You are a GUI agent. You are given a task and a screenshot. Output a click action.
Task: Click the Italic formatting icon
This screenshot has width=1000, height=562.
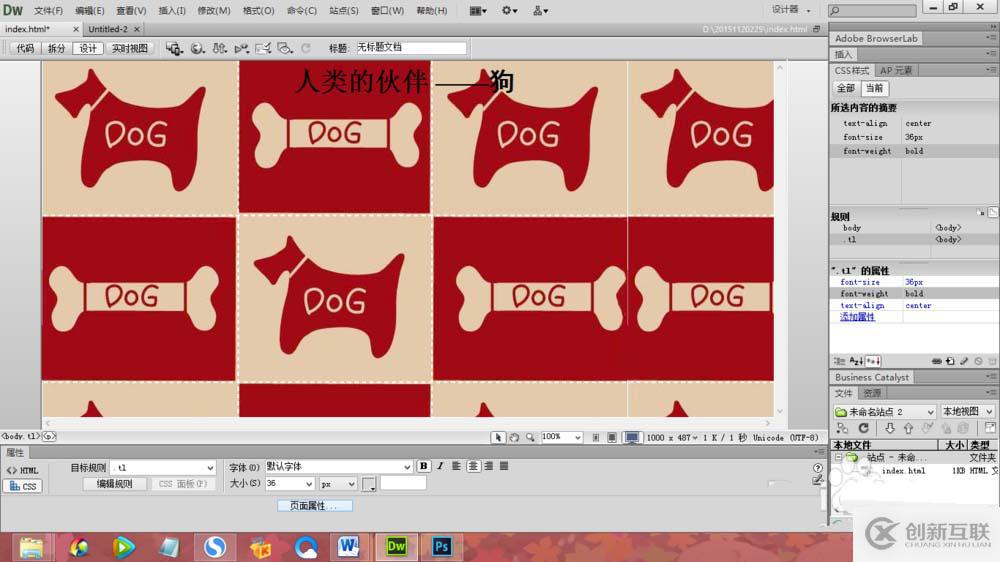[x=438, y=467]
